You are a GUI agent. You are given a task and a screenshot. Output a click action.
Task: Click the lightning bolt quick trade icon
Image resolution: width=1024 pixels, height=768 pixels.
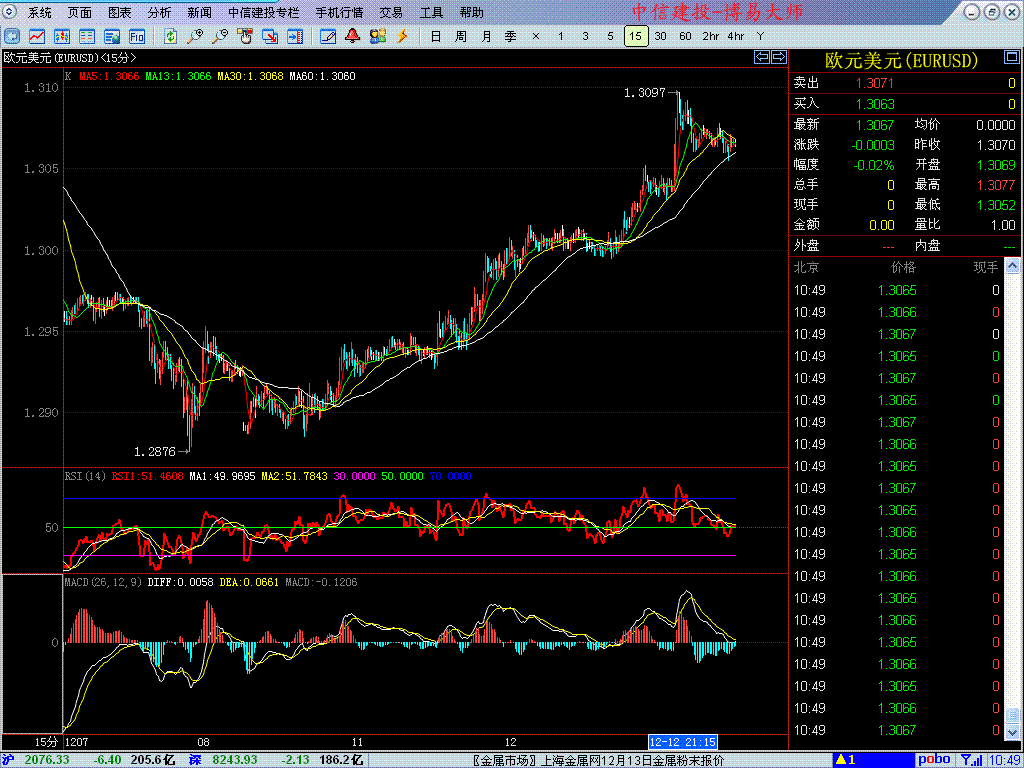pyautogui.click(x=403, y=37)
